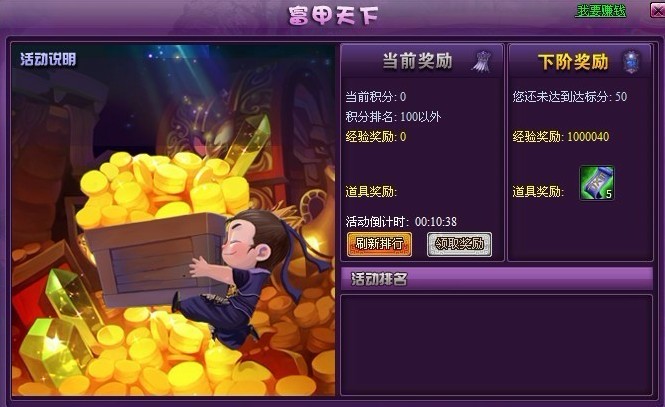
Task: Click the 活动排名 ranking header bar
Action: coord(497,279)
